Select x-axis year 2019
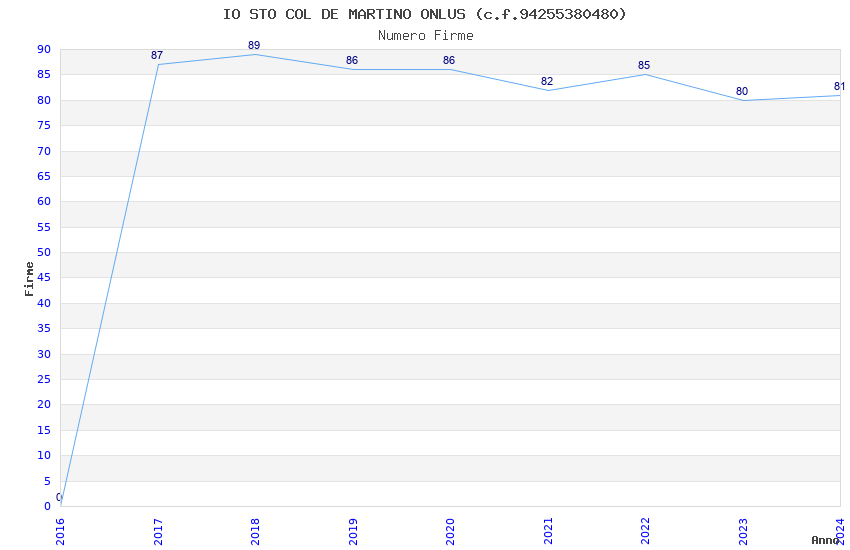The height and width of the screenshot is (550, 850). pyautogui.click(x=353, y=532)
